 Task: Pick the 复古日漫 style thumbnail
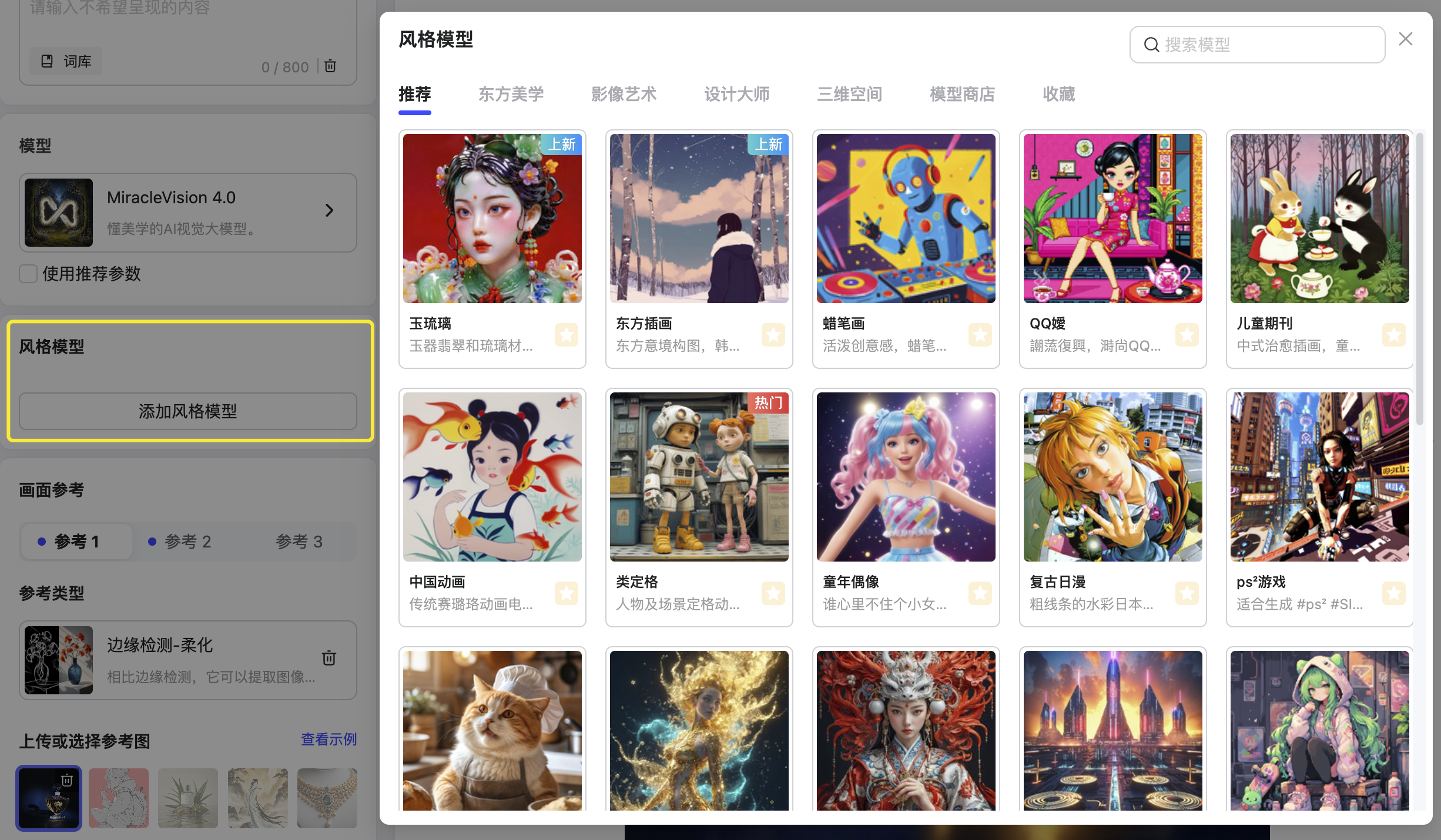click(x=1113, y=477)
